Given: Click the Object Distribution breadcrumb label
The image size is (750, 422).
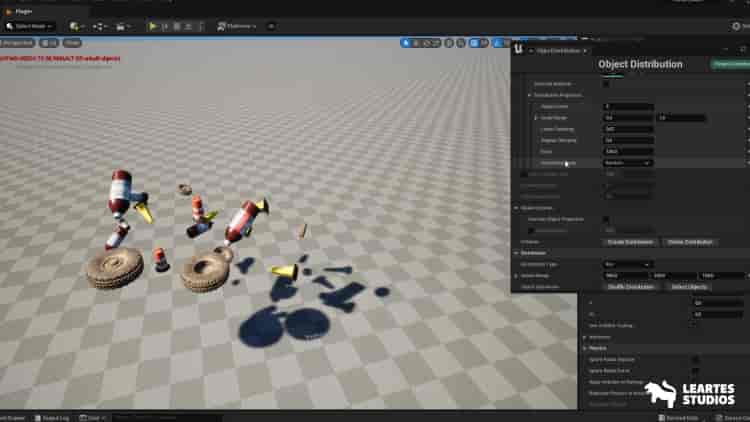Looking at the screenshot, I should [x=558, y=51].
